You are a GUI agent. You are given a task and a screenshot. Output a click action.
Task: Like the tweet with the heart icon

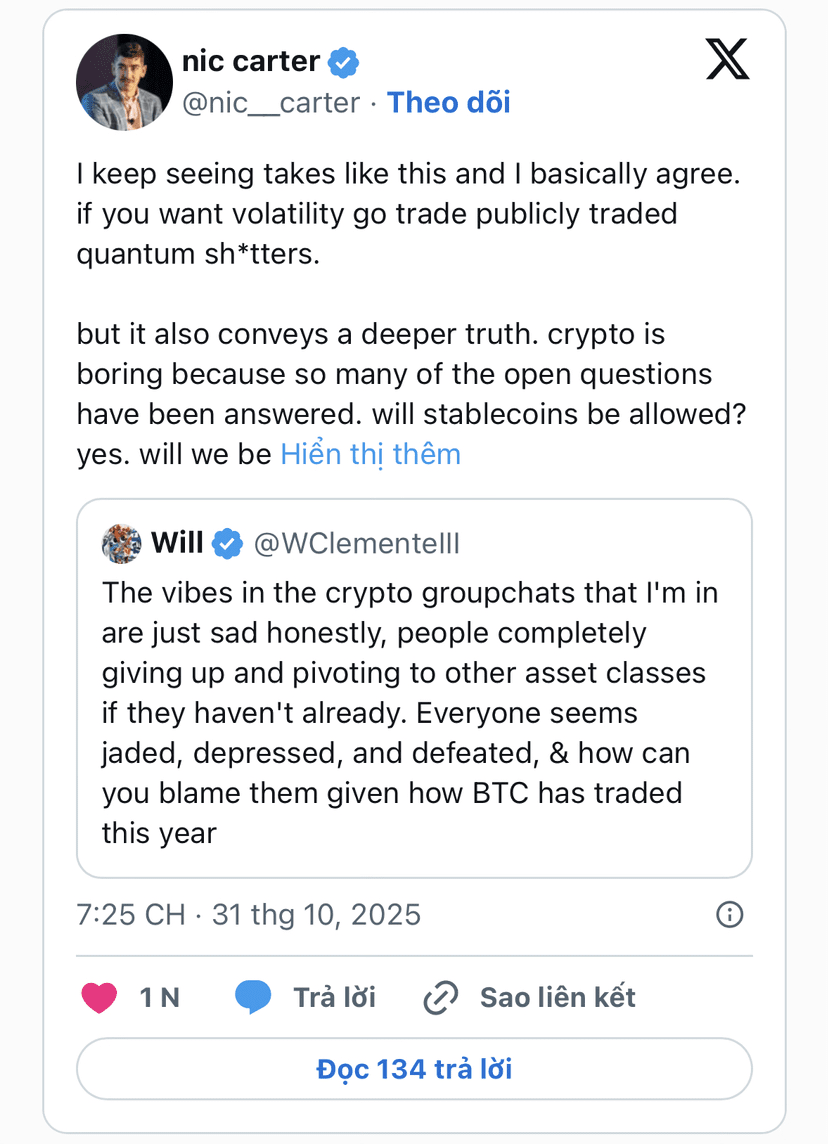pos(99,997)
